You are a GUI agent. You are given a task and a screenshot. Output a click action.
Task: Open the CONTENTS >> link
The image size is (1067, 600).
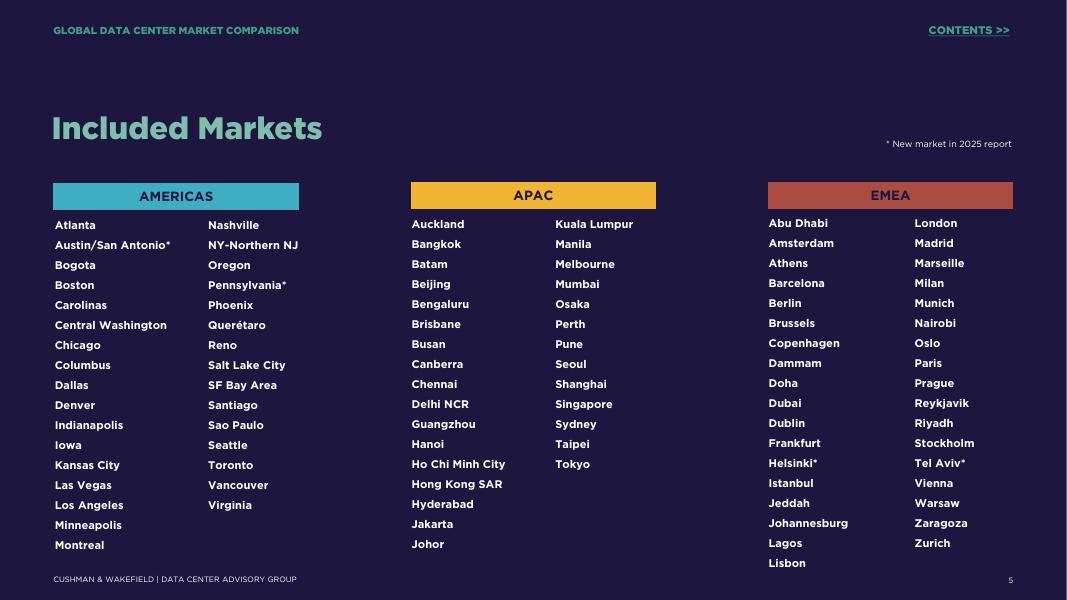(968, 30)
